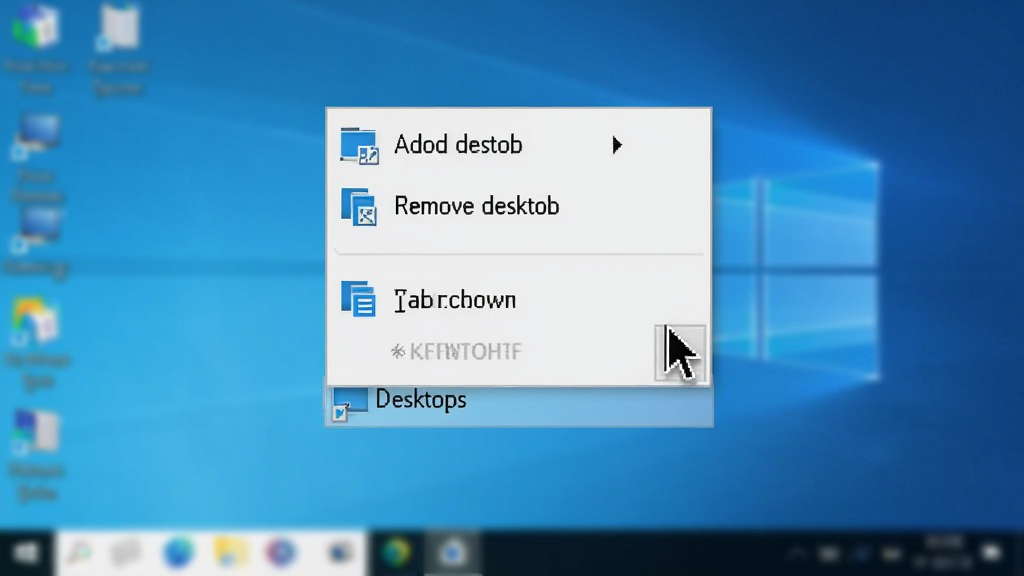Select the 'Tab rchown' menu entry

coord(519,300)
